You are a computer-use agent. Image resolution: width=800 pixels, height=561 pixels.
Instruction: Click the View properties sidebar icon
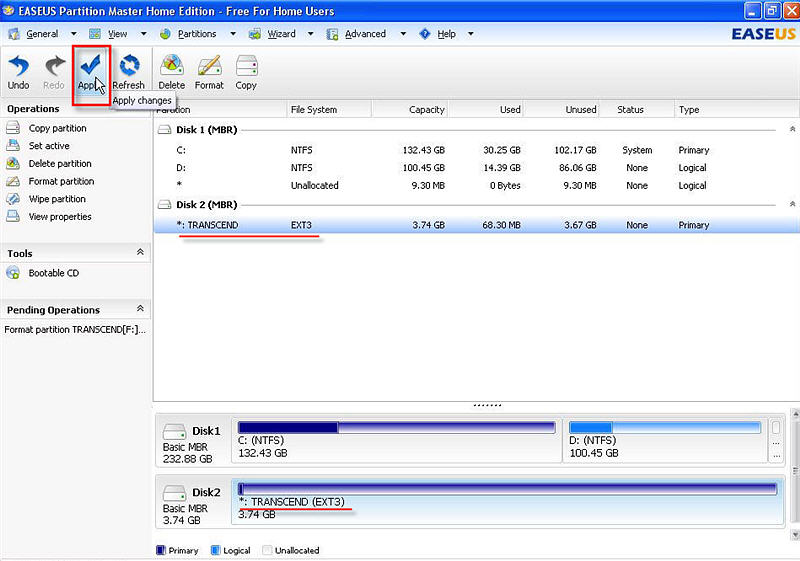(x=13, y=216)
